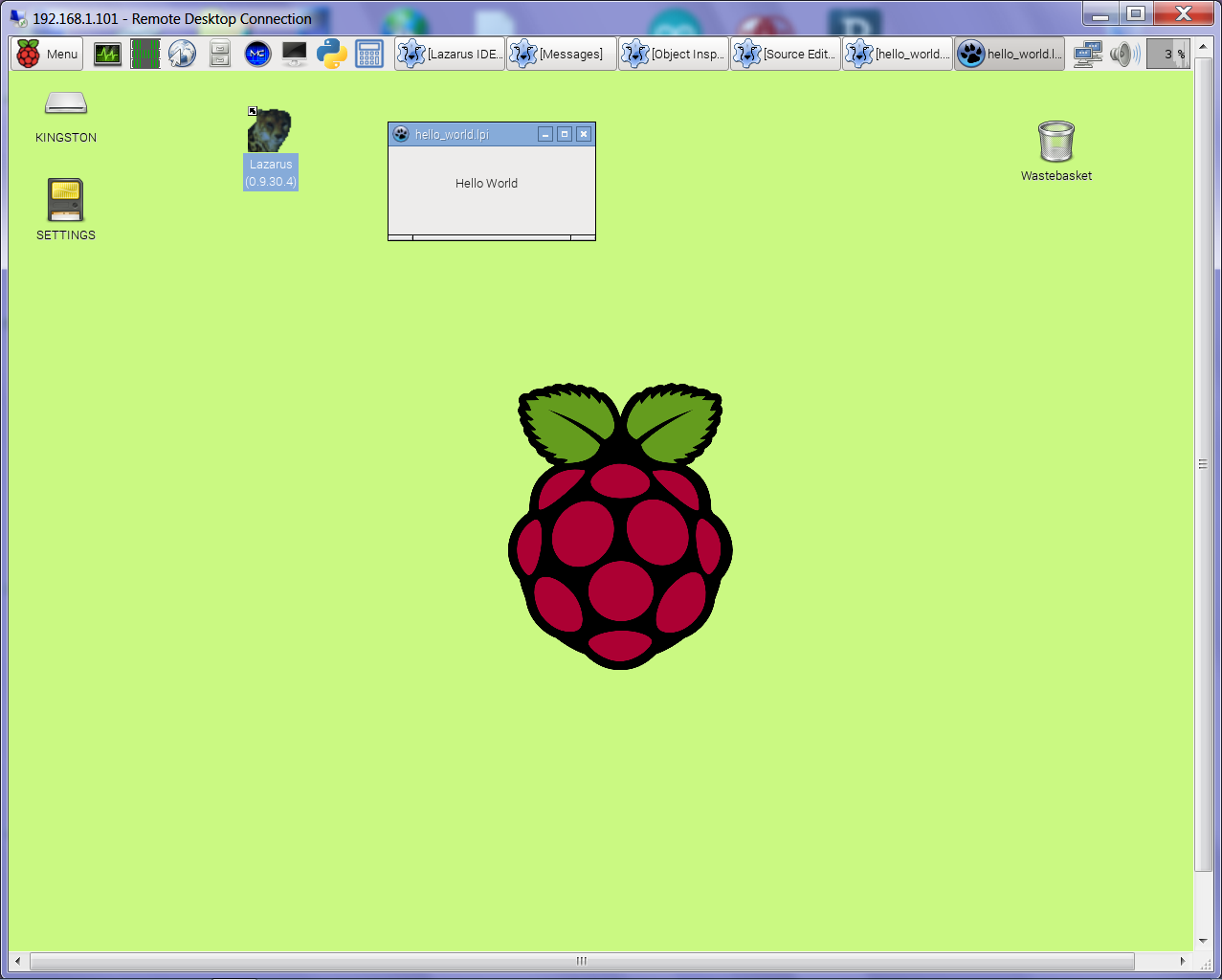Viewport: 1222px width, 980px height.
Task: Switch to the Lazarus IDE window
Action: (450, 54)
